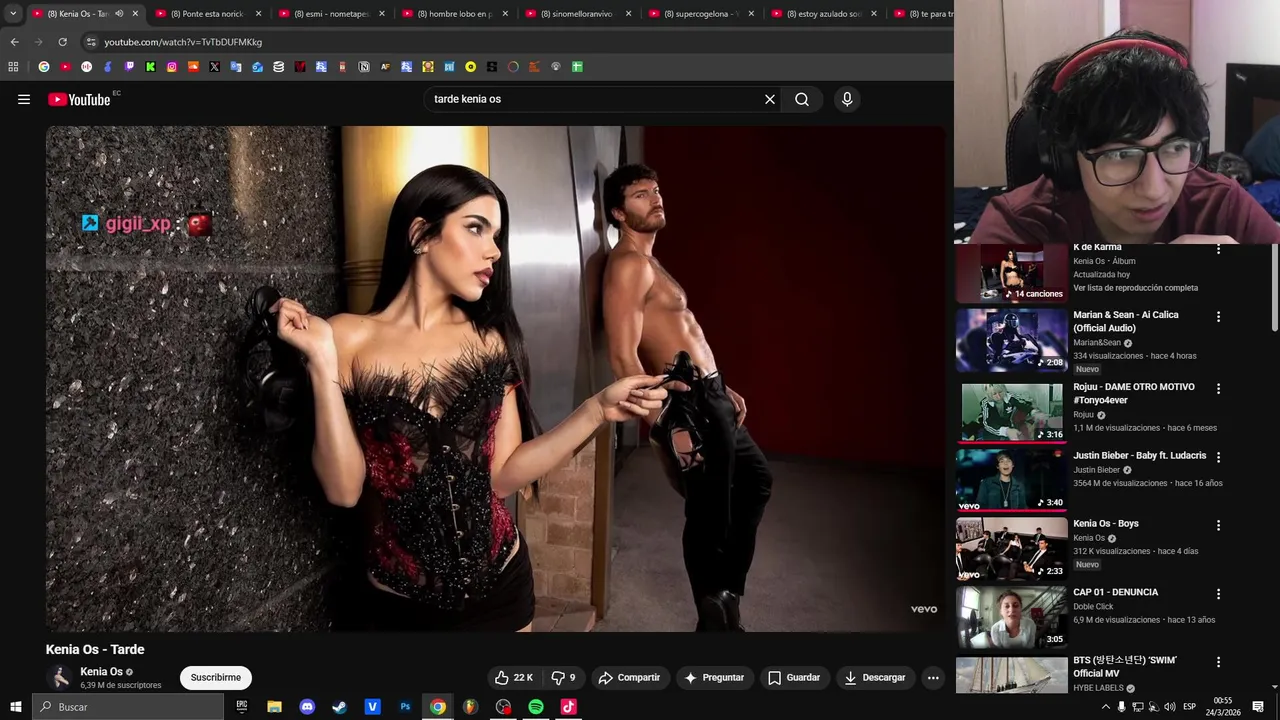This screenshot has height=720, width=1280.
Task: Save the video with Guardar
Action: coord(794,677)
